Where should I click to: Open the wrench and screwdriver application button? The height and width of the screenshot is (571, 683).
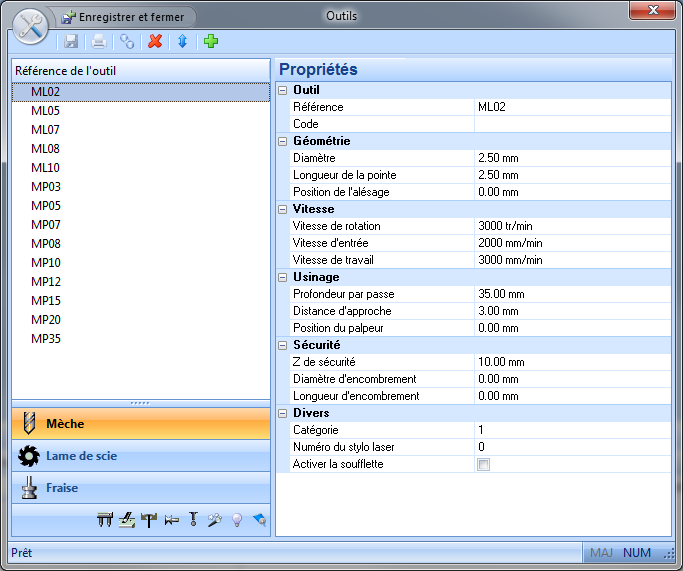30,24
